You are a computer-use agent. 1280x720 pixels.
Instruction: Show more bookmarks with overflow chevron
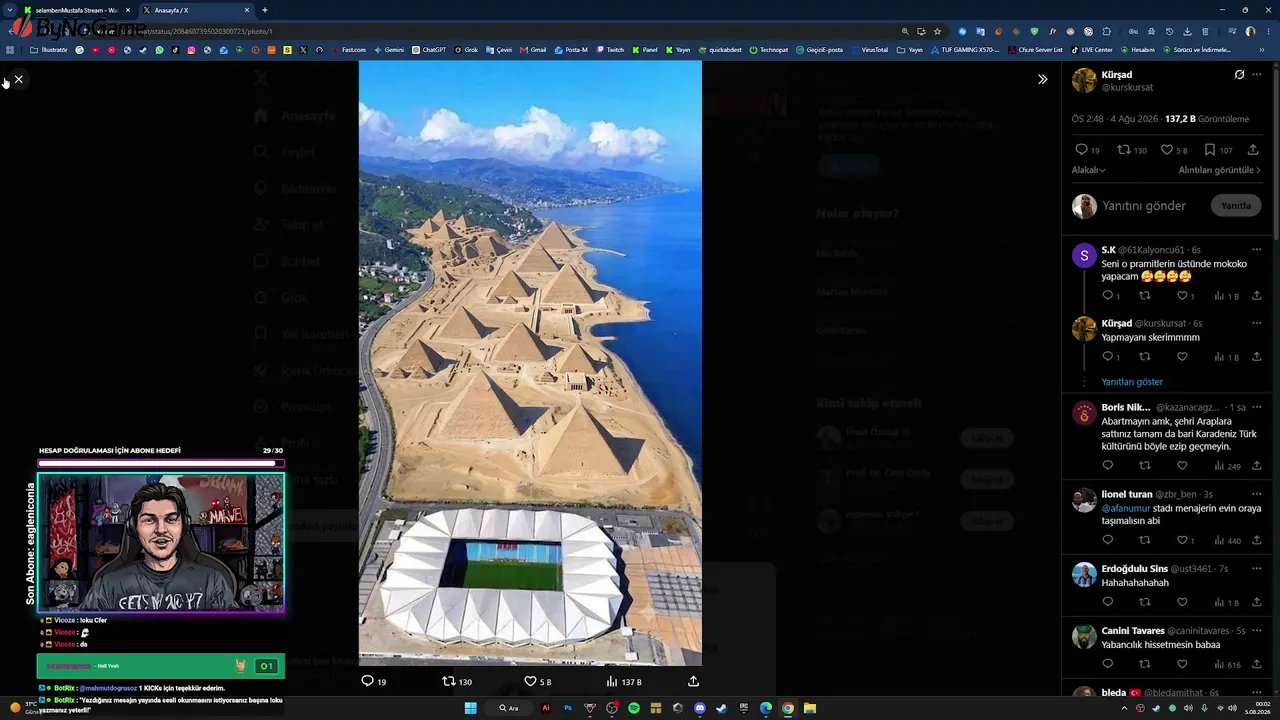pyautogui.click(x=1262, y=50)
